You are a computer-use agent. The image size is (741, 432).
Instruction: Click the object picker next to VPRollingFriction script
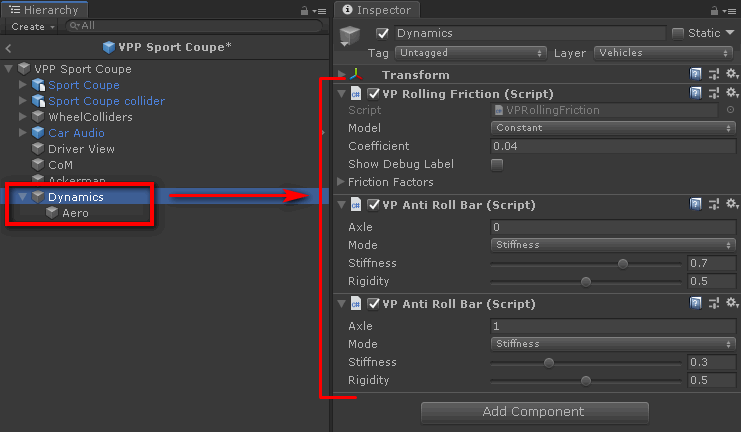[x=730, y=110]
